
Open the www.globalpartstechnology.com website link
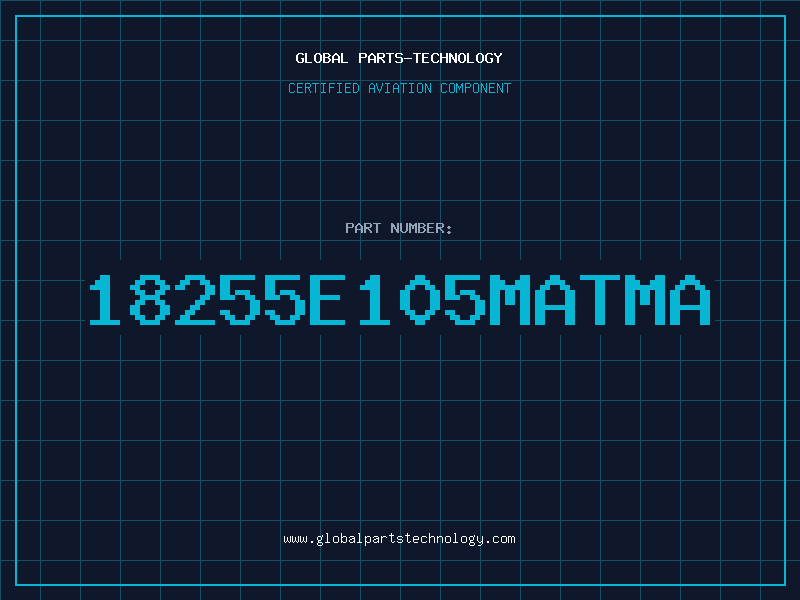click(x=399, y=539)
